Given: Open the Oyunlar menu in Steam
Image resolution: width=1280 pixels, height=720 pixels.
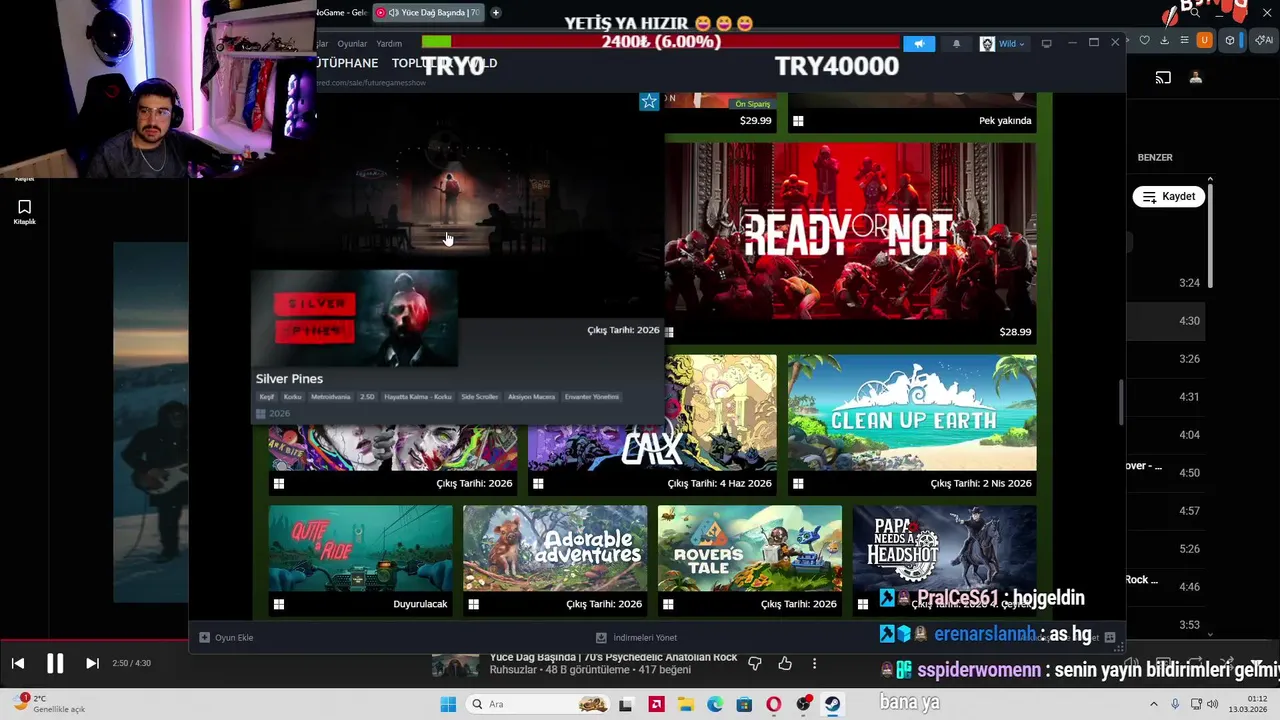Looking at the screenshot, I should (352, 44).
